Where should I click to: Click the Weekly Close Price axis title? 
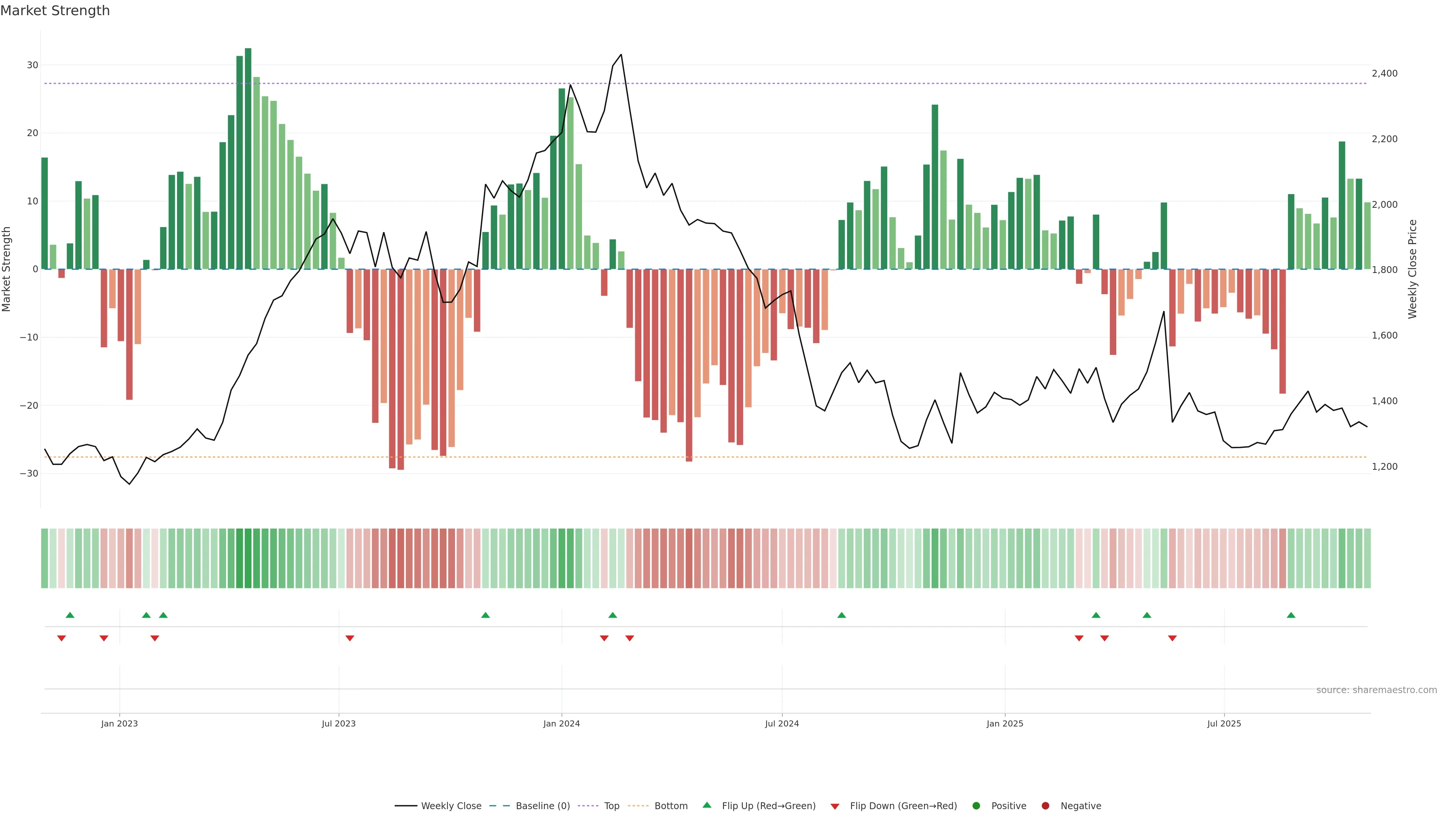(1412, 269)
